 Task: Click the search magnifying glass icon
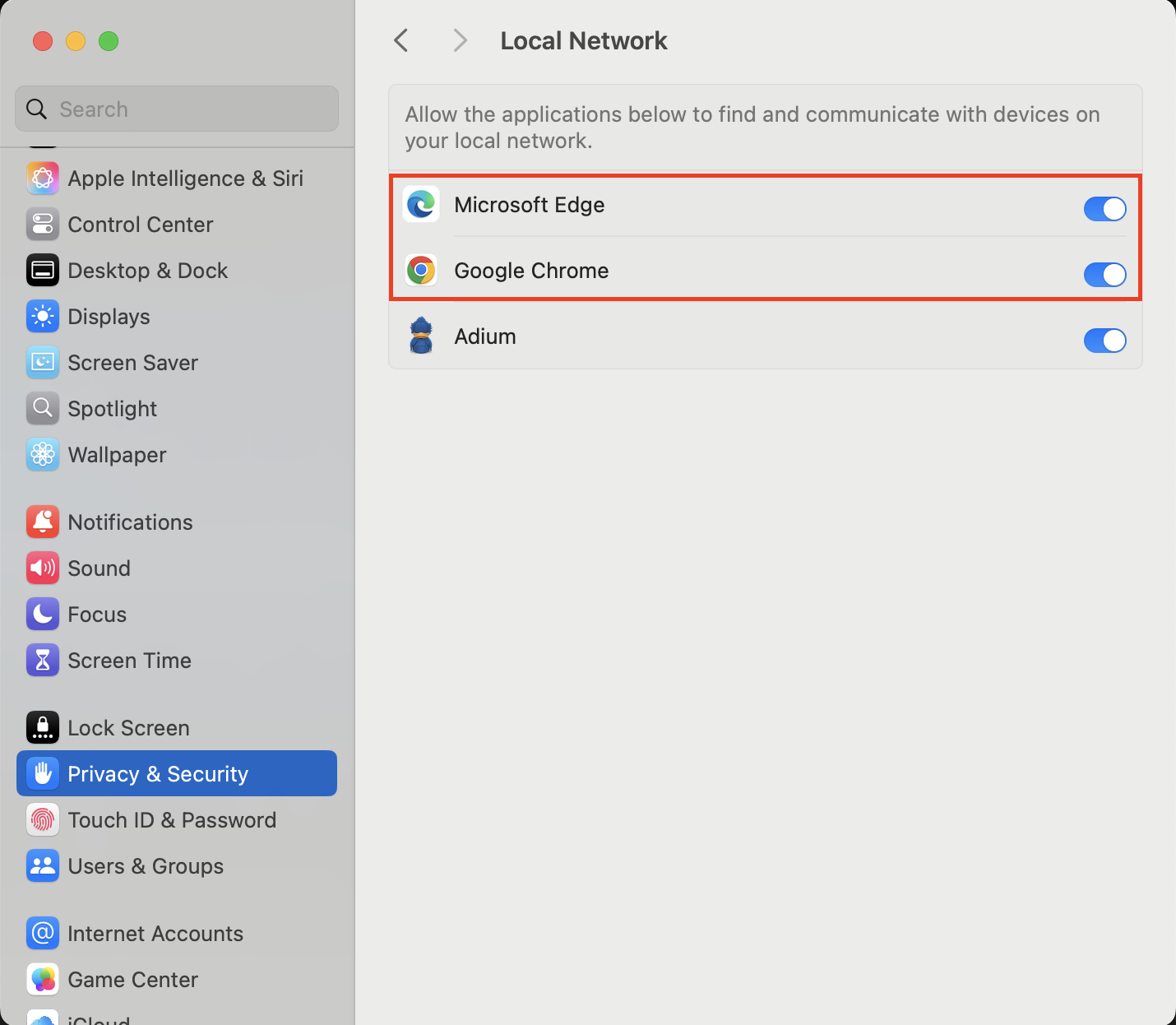coord(36,109)
